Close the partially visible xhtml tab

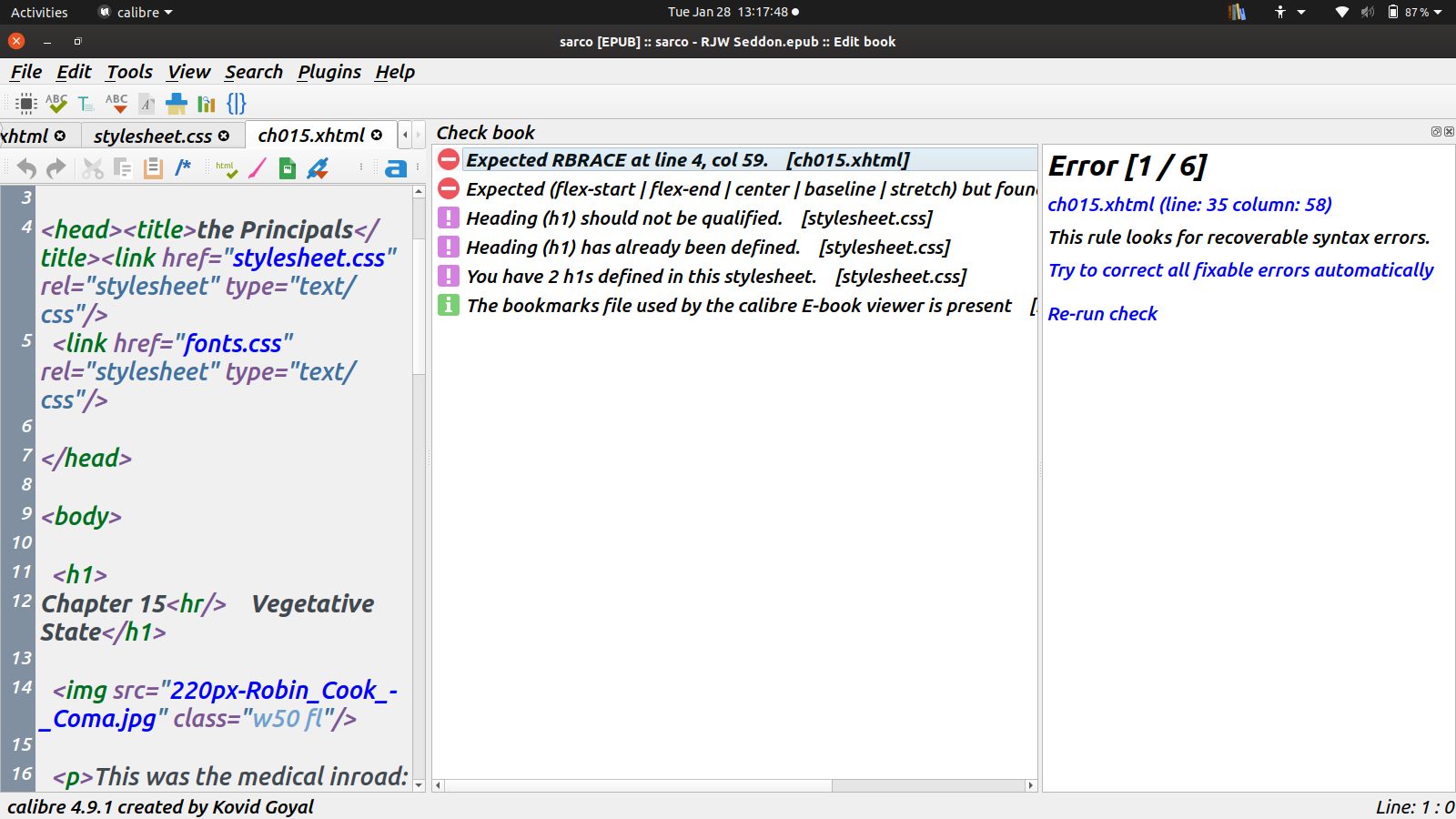[x=60, y=136]
